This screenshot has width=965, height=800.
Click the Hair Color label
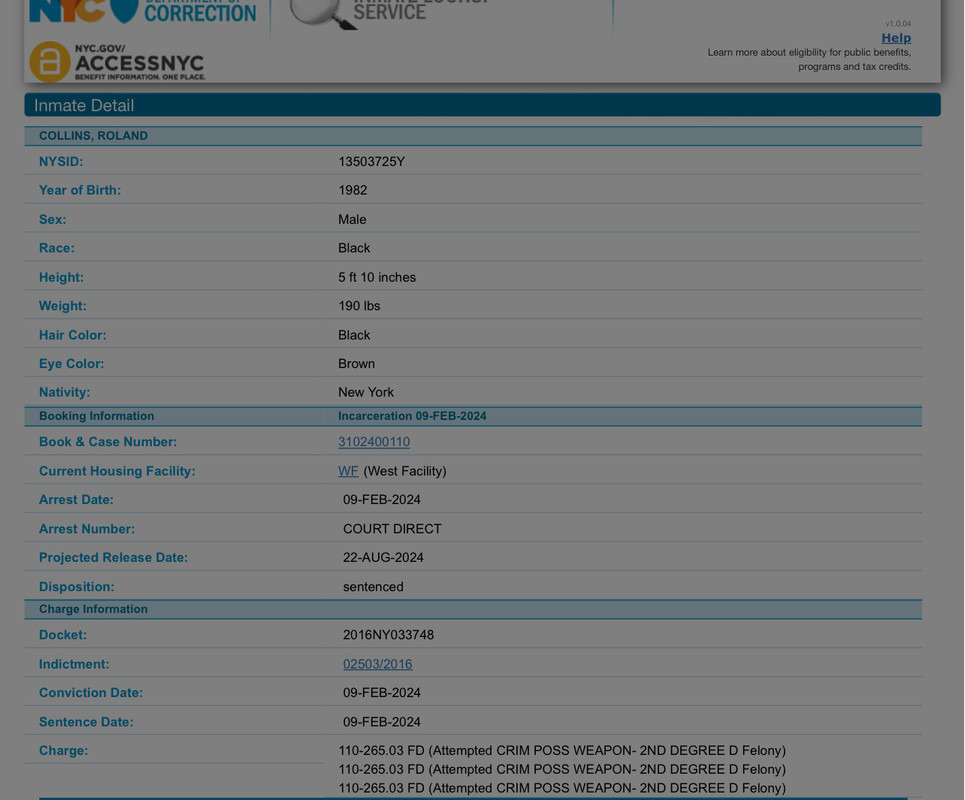[x=73, y=335]
